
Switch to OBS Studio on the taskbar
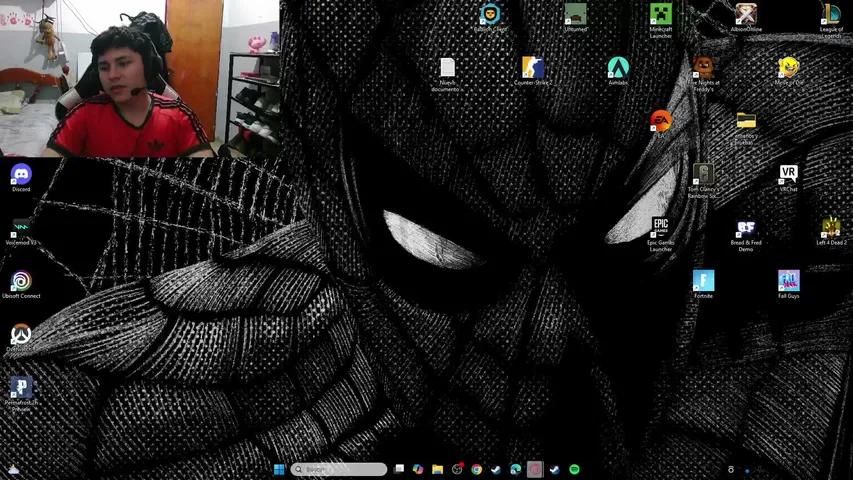[457, 469]
